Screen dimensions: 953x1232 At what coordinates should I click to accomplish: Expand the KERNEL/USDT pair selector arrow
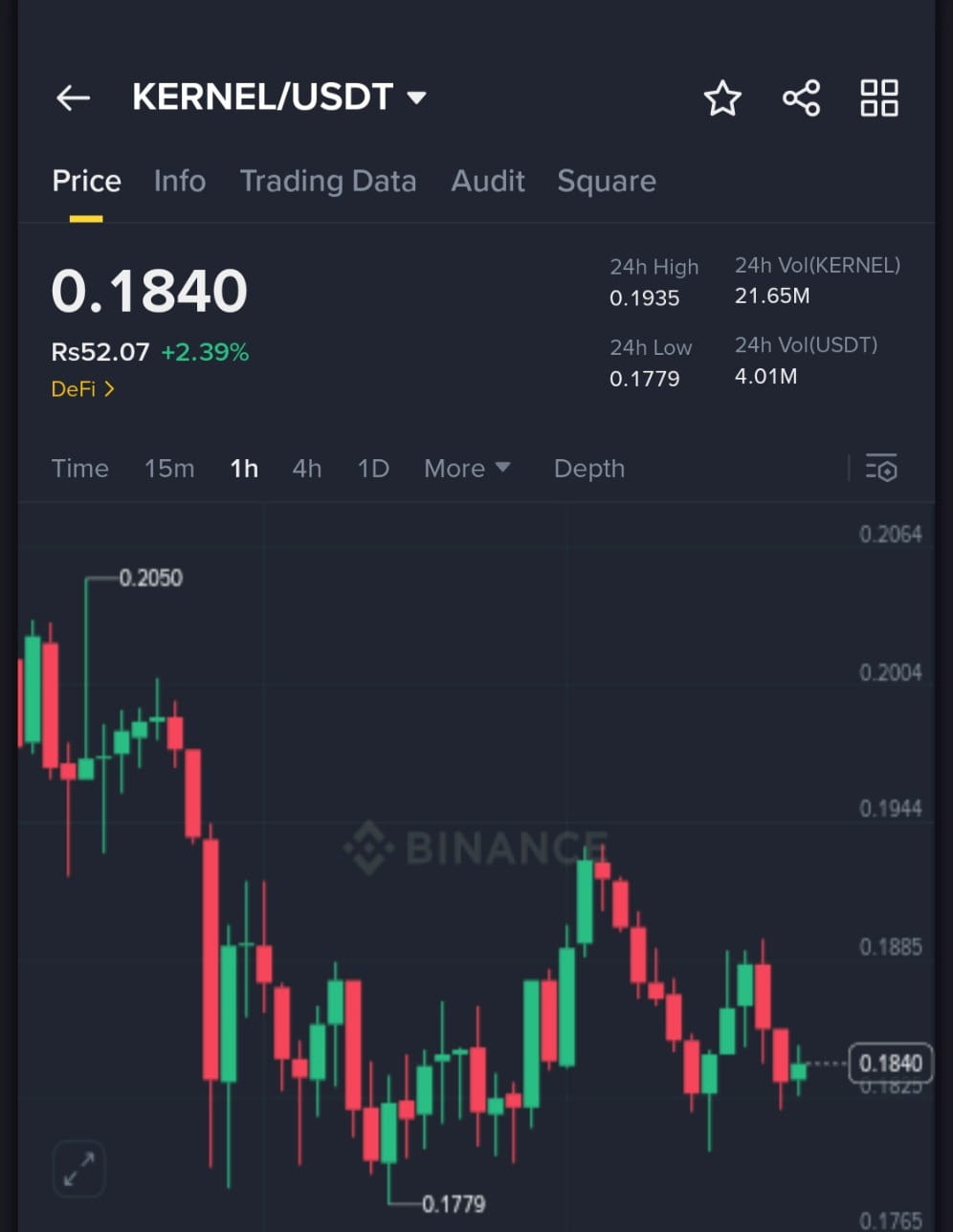point(416,98)
